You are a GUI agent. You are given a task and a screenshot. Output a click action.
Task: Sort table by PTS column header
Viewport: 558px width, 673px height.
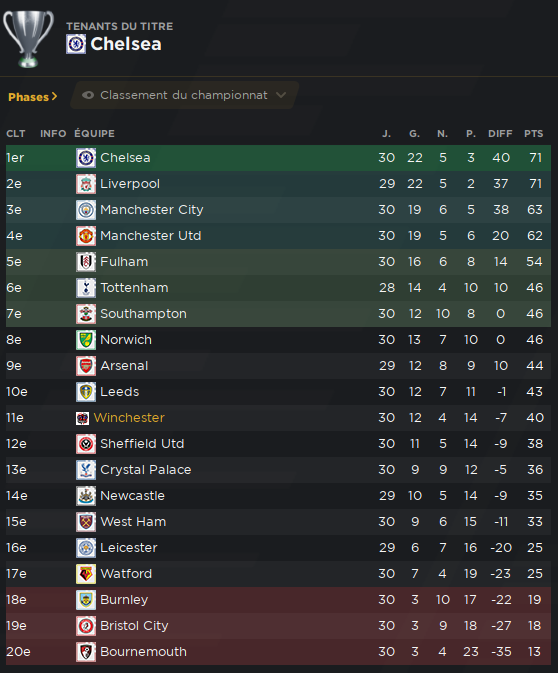coord(534,134)
